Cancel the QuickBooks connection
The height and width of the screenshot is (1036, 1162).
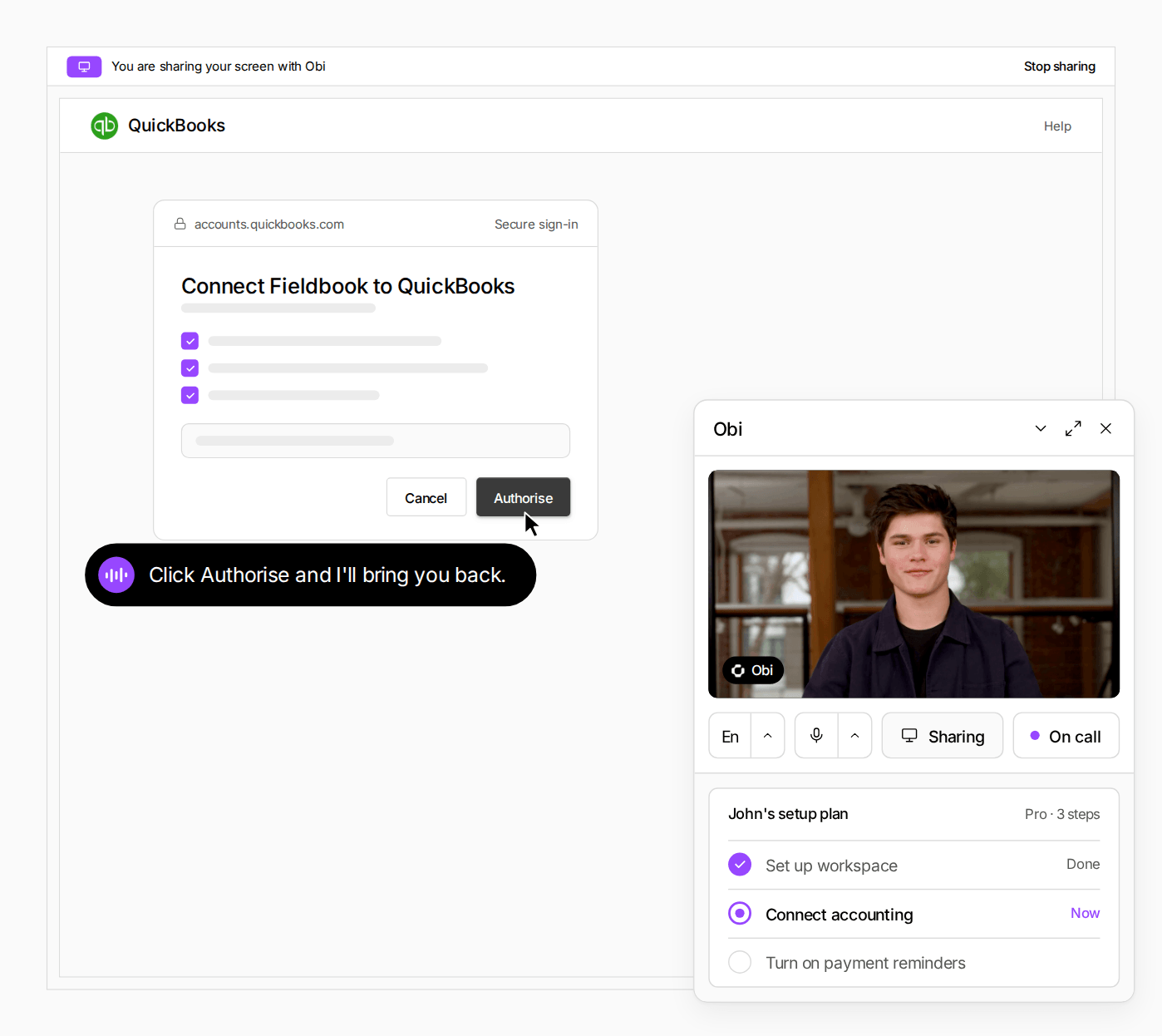click(426, 497)
